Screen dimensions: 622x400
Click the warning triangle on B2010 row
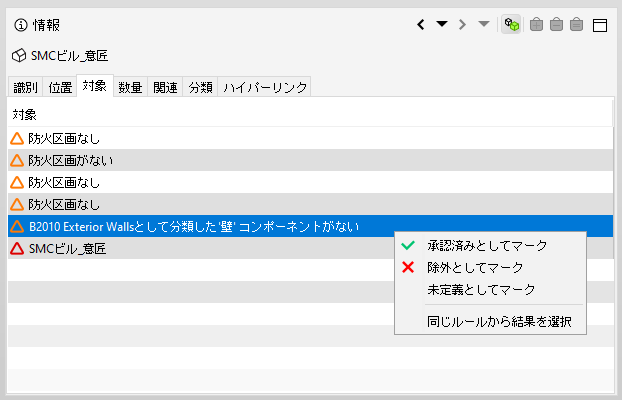(17, 226)
